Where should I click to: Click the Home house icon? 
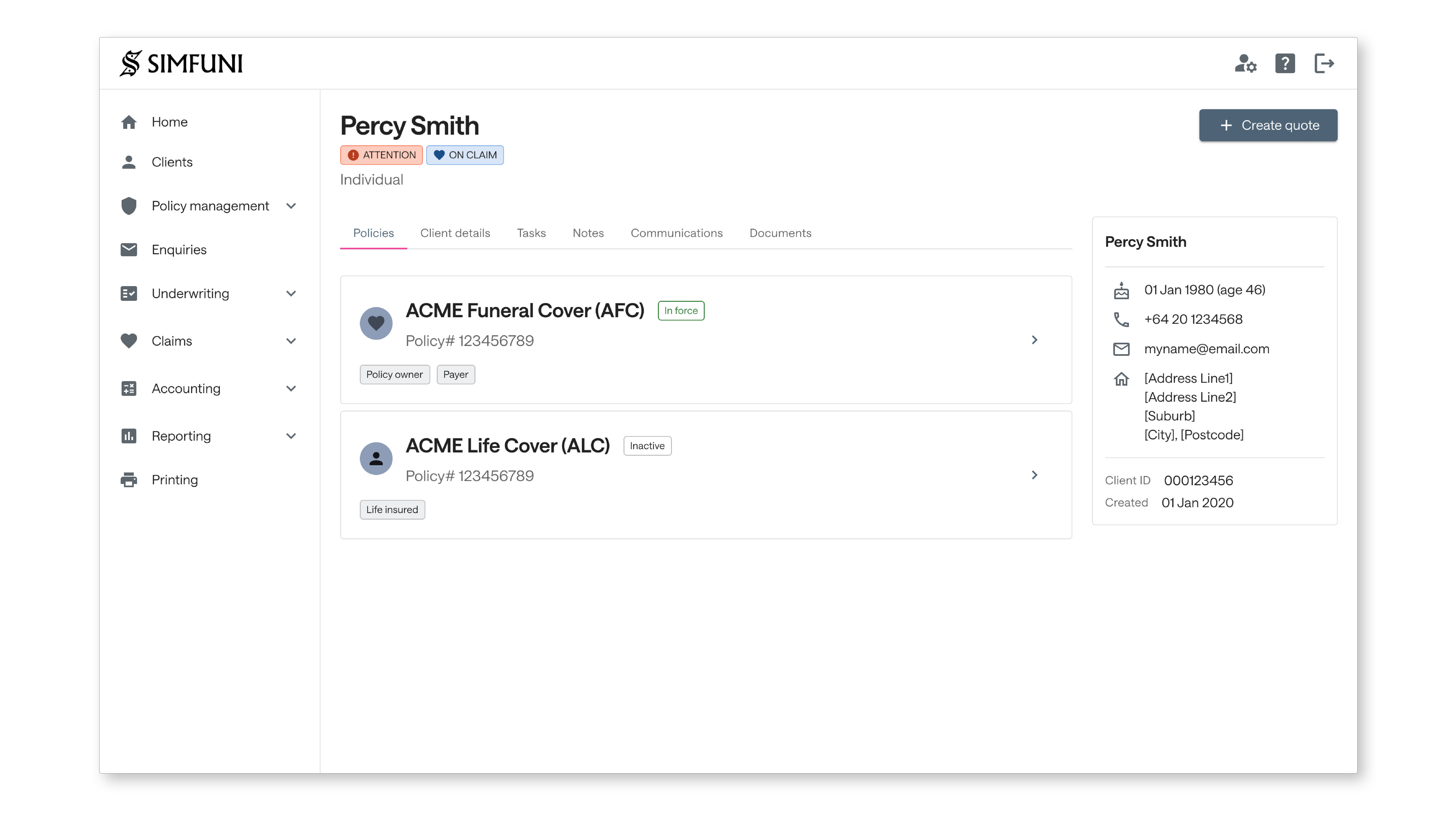pos(129,122)
